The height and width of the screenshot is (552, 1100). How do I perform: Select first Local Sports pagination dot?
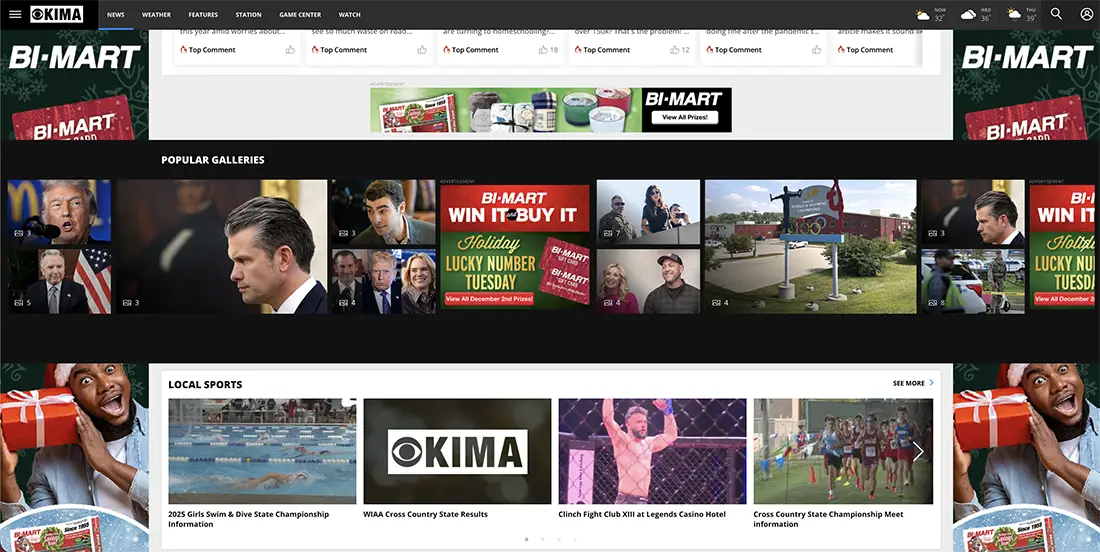[x=527, y=539]
